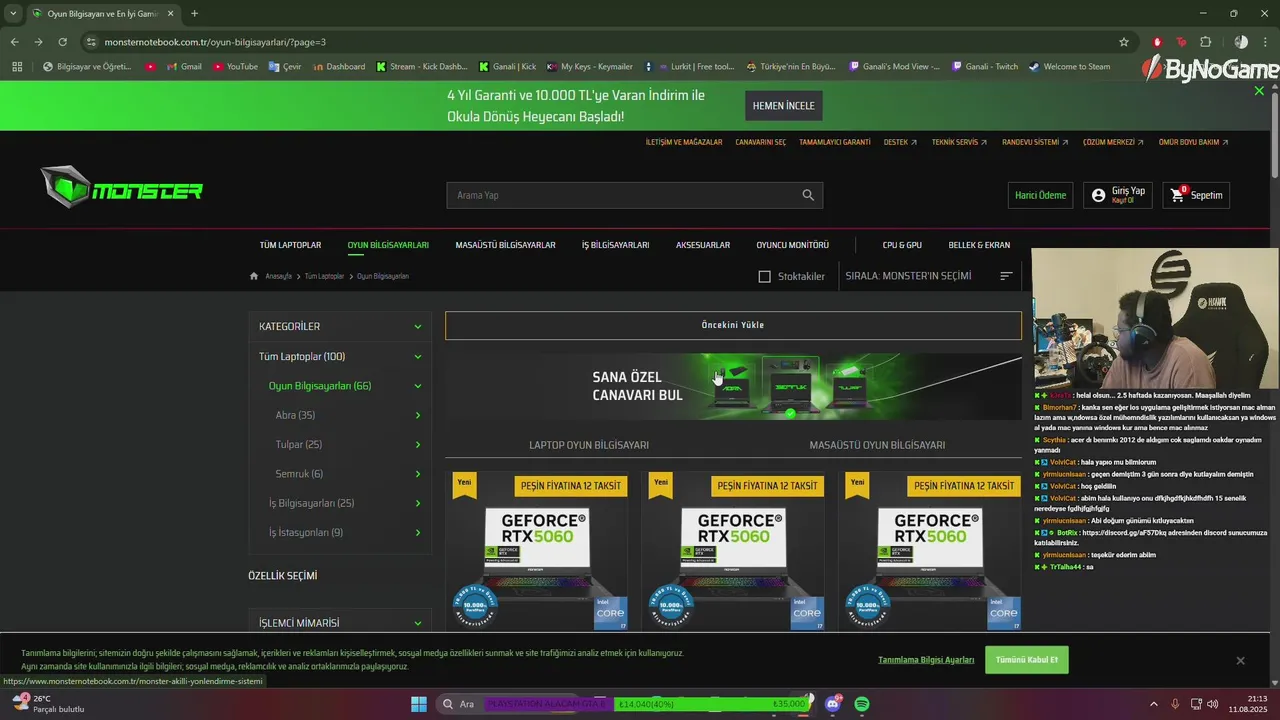1280x720 pixels.
Task: Dismiss the cookie notice with X
Action: tap(1240, 660)
